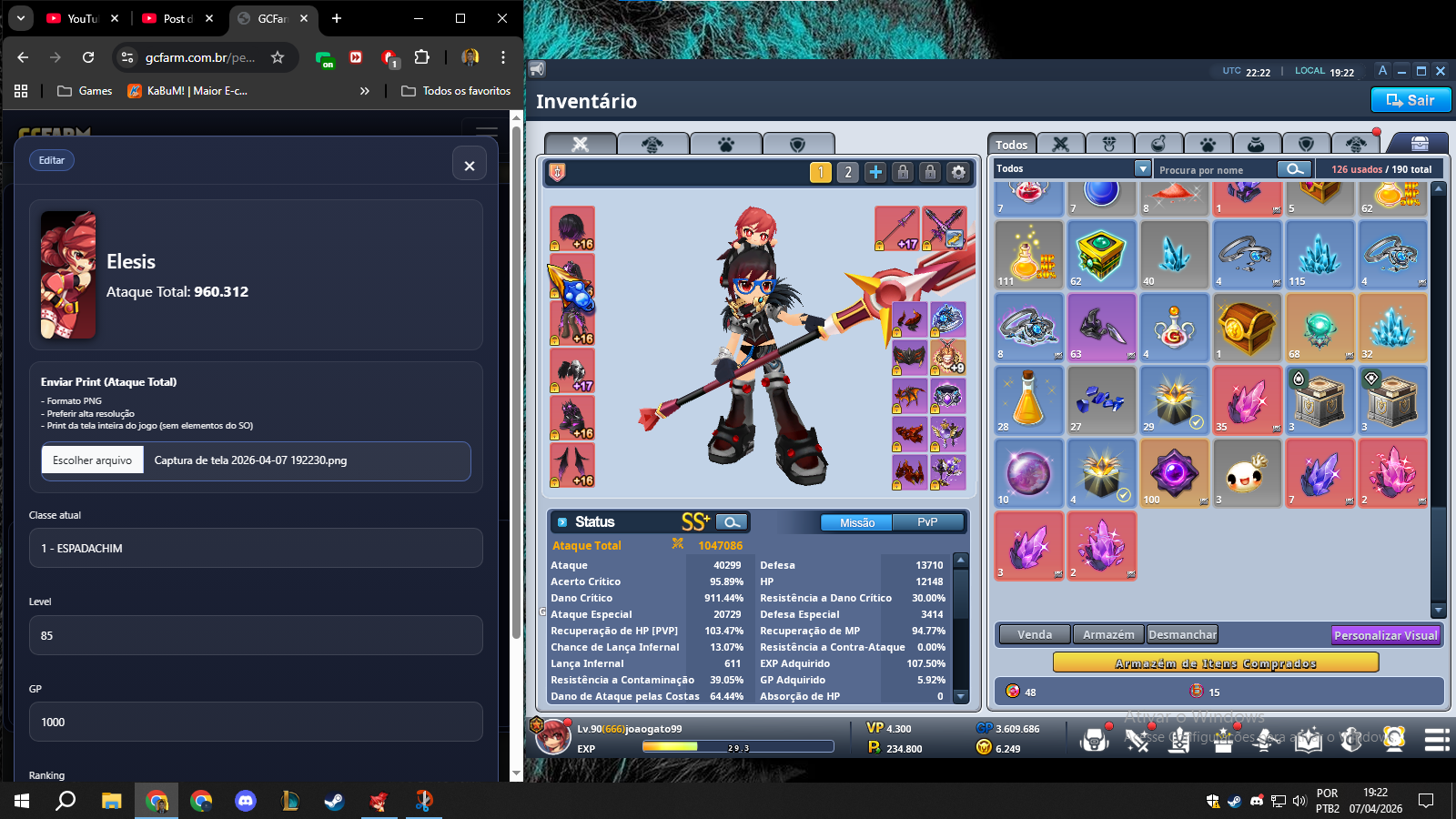This screenshot has height=819, width=1456.
Task: Click the Editar button in GCFarm modal
Action: [52, 160]
